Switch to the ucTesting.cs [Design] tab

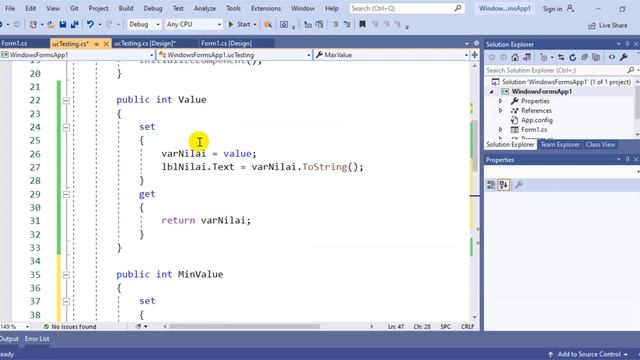point(144,43)
